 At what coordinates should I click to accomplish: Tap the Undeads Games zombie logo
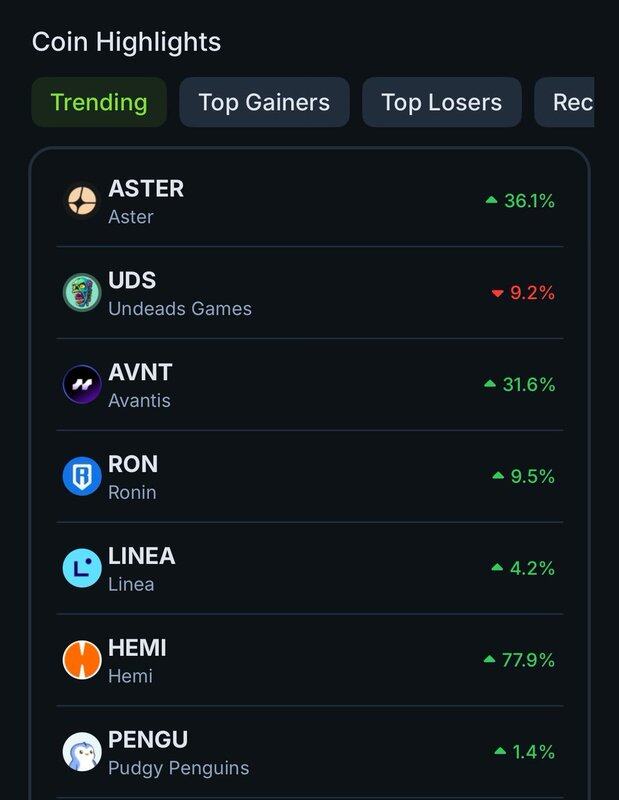(x=82, y=292)
